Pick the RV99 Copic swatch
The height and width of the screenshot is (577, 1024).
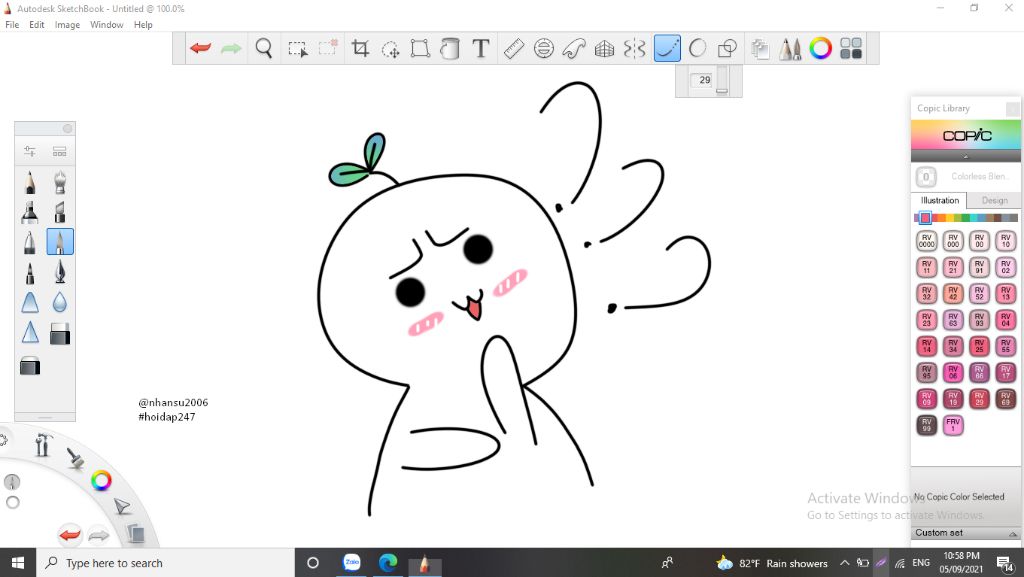click(927, 425)
